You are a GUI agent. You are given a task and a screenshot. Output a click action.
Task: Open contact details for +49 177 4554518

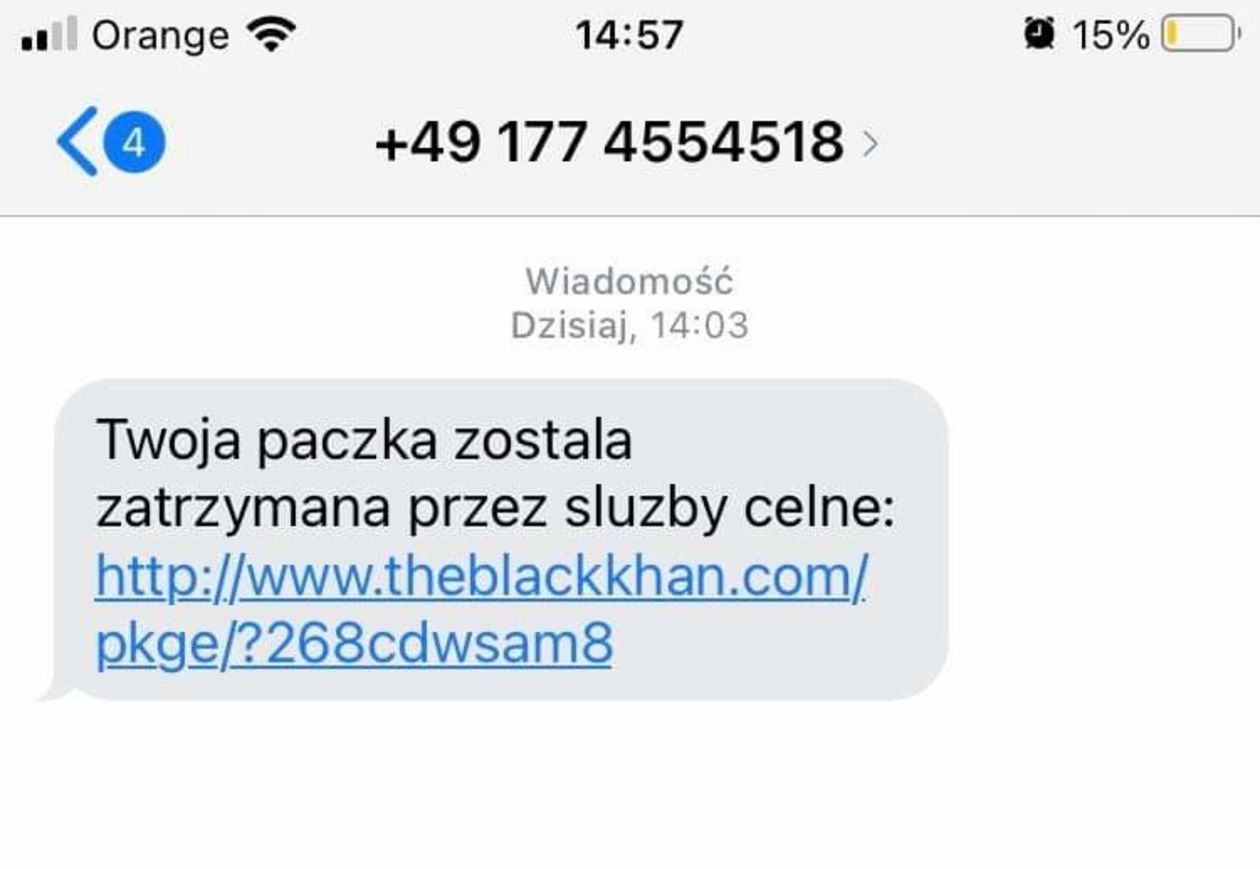(609, 142)
